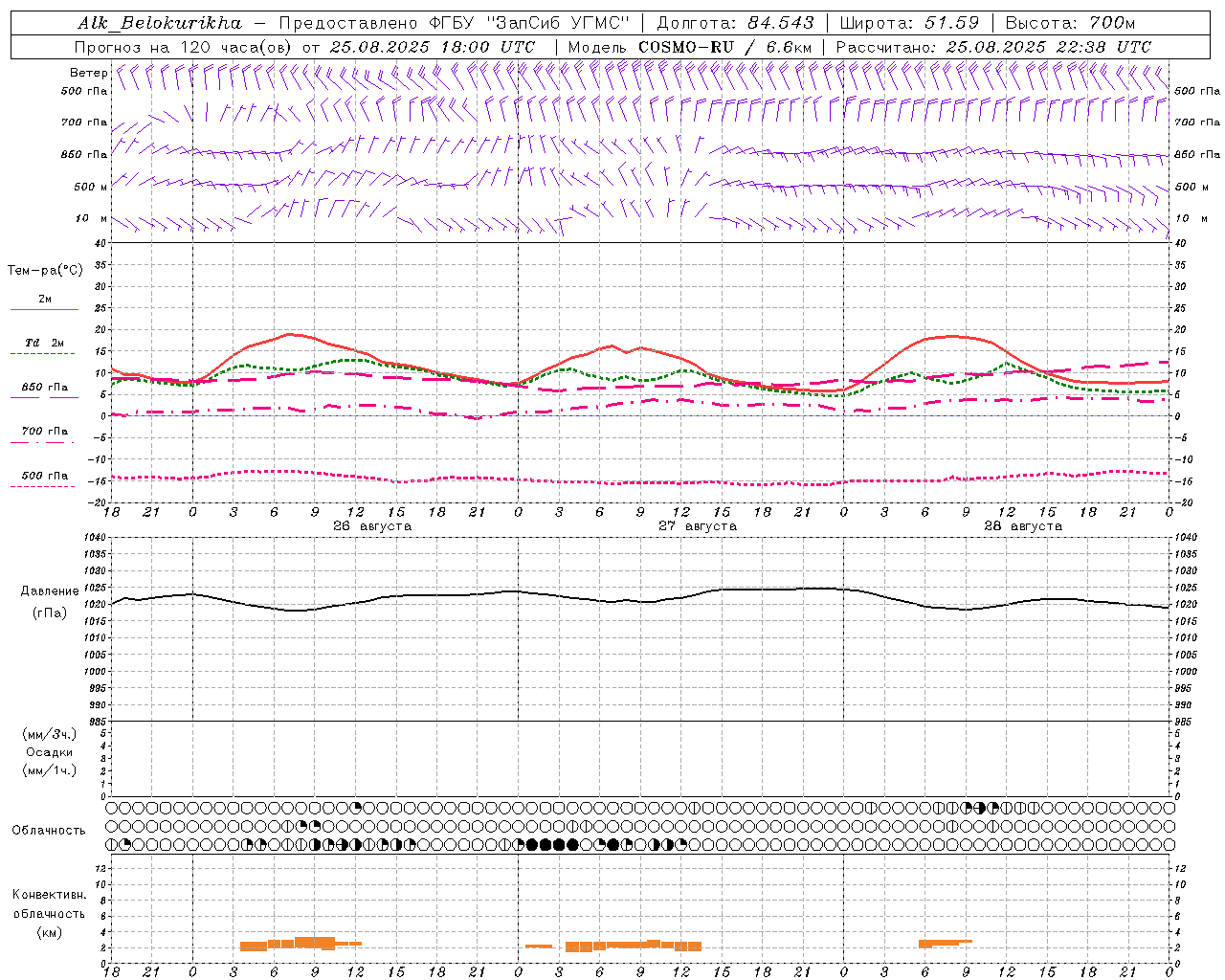The height and width of the screenshot is (980, 1225).
Task: Click the '(км)' unit under convective cloudiness
Action: [x=49, y=933]
